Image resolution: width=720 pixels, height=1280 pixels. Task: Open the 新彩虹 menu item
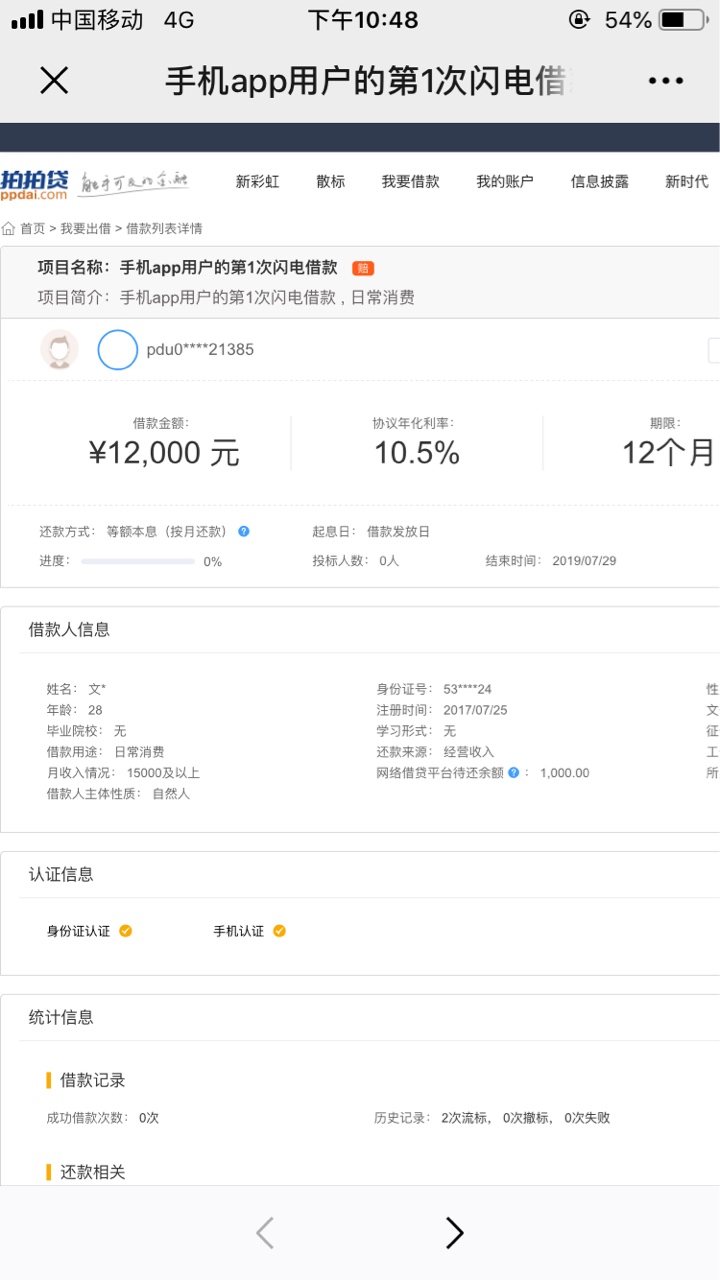click(257, 181)
